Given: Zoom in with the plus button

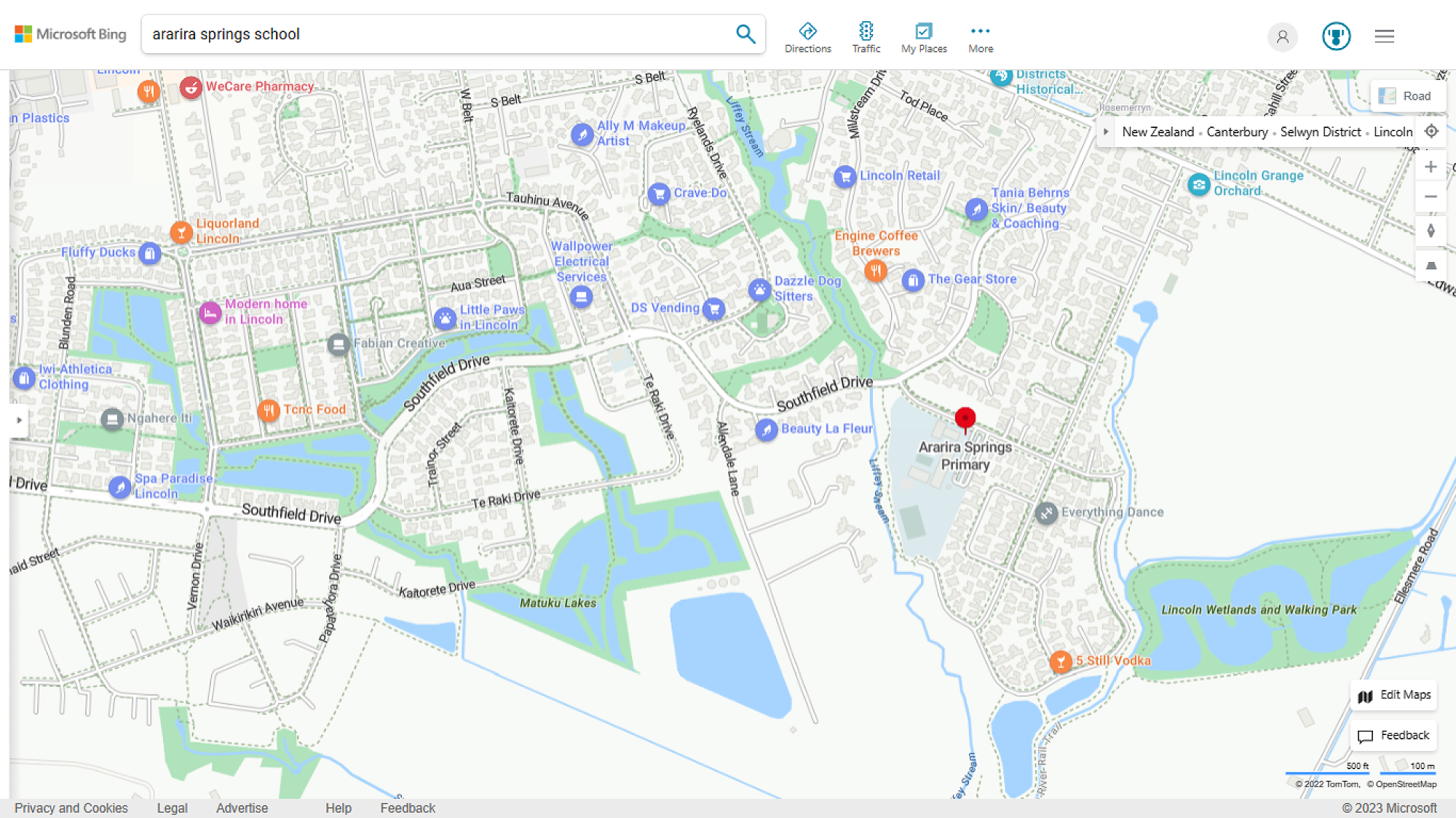Looking at the screenshot, I should [x=1431, y=167].
